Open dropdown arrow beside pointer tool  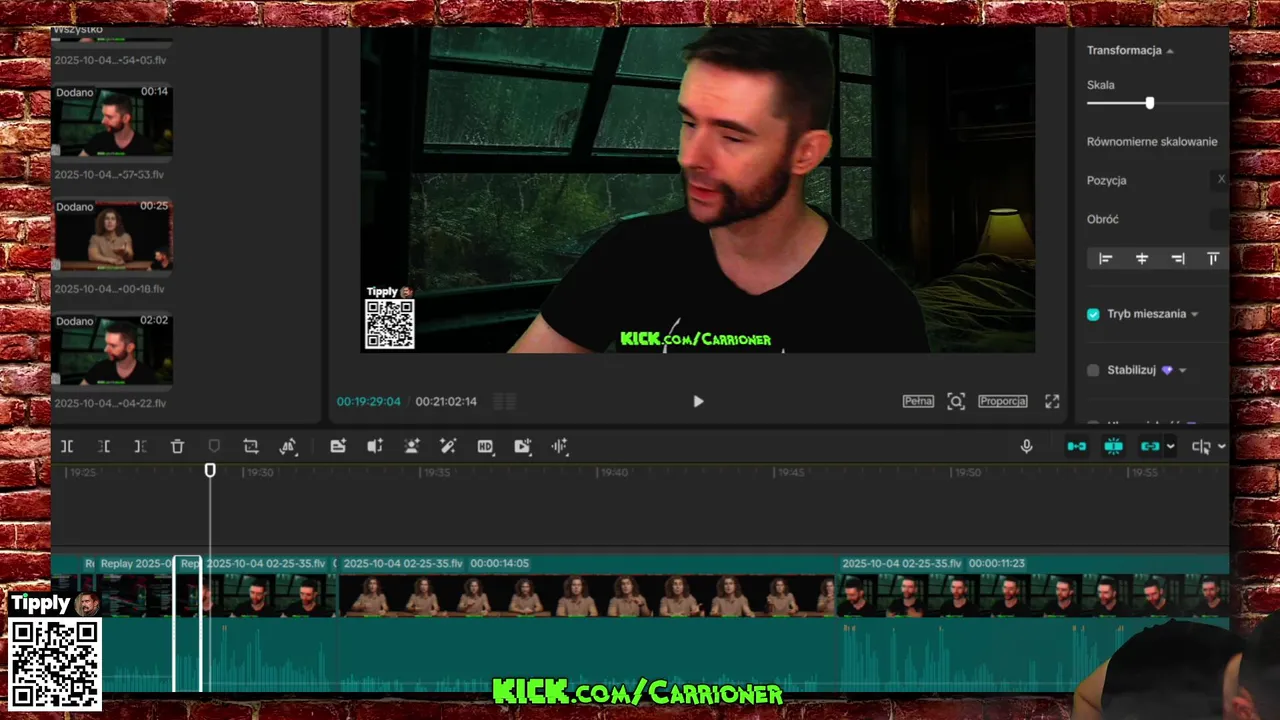coord(1221,447)
